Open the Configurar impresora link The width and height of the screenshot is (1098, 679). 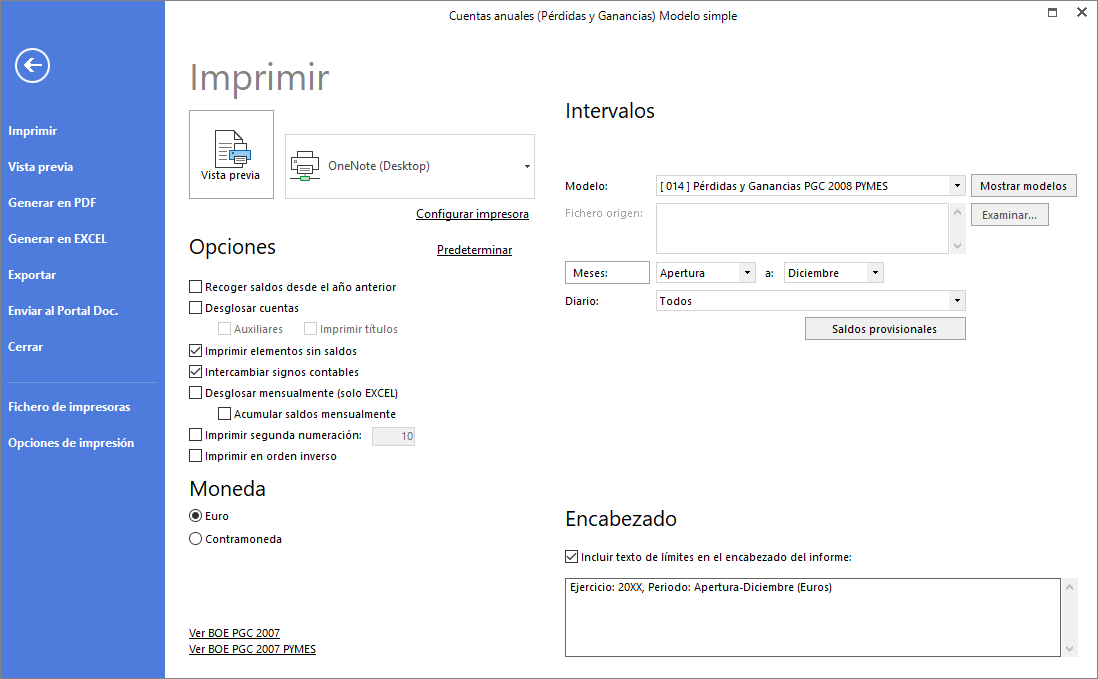[473, 214]
